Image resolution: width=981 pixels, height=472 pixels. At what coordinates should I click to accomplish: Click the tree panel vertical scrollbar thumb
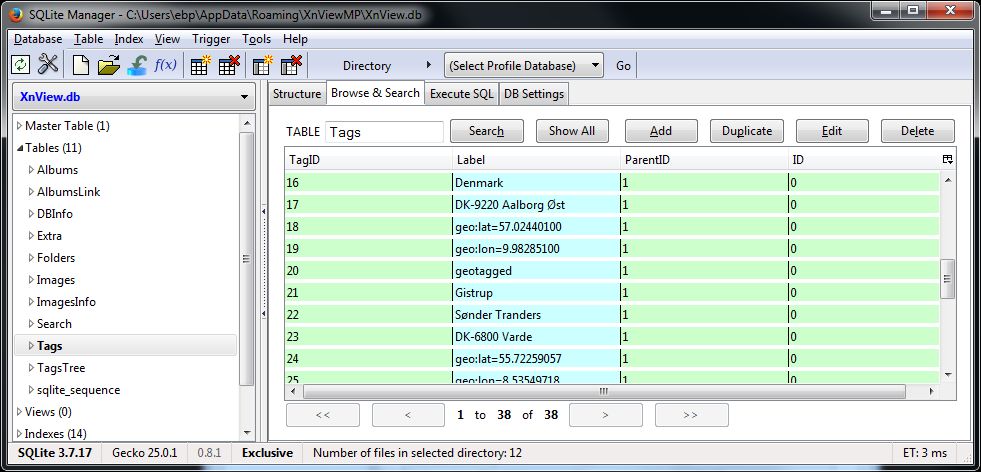point(247,259)
